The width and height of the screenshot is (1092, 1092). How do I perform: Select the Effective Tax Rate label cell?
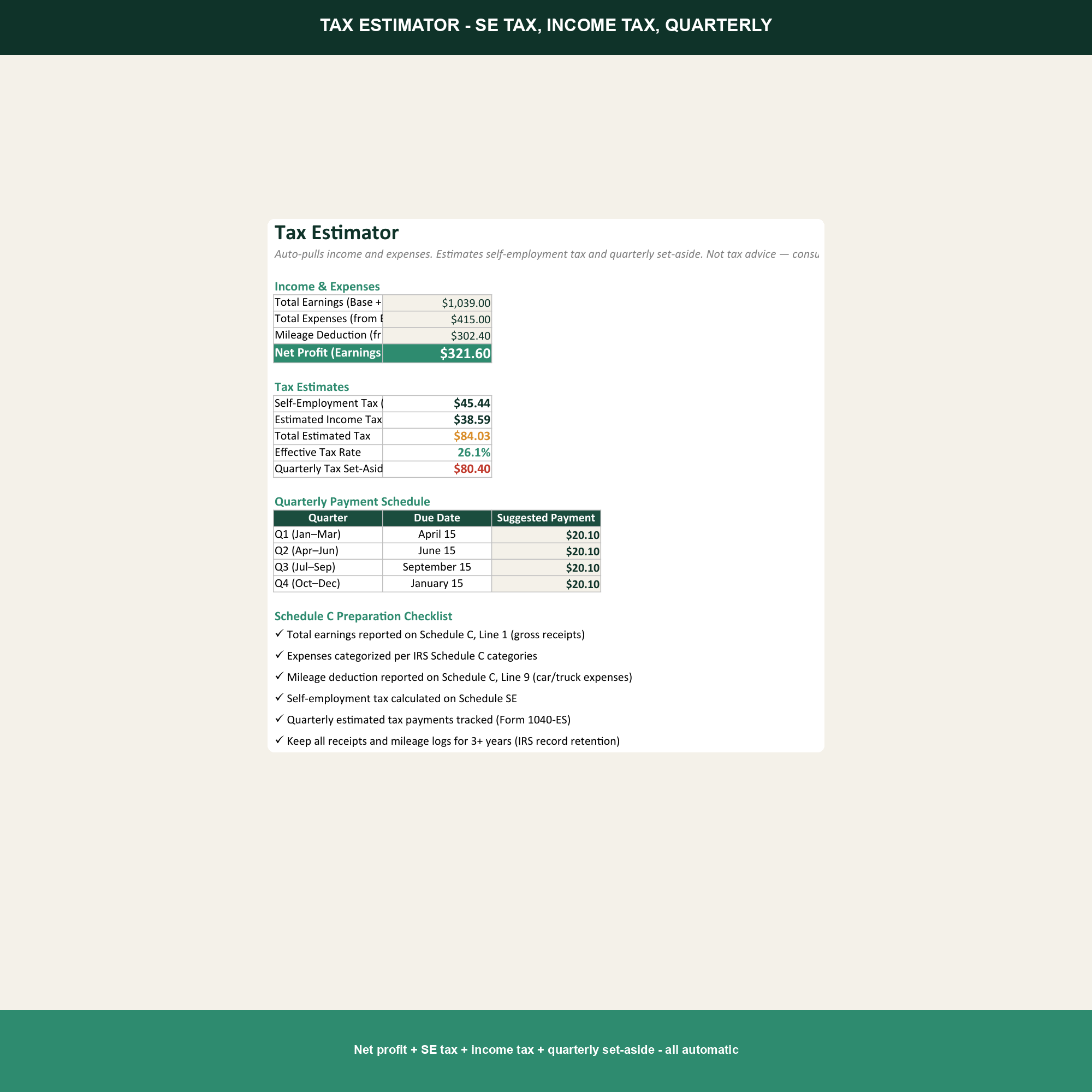point(328,452)
